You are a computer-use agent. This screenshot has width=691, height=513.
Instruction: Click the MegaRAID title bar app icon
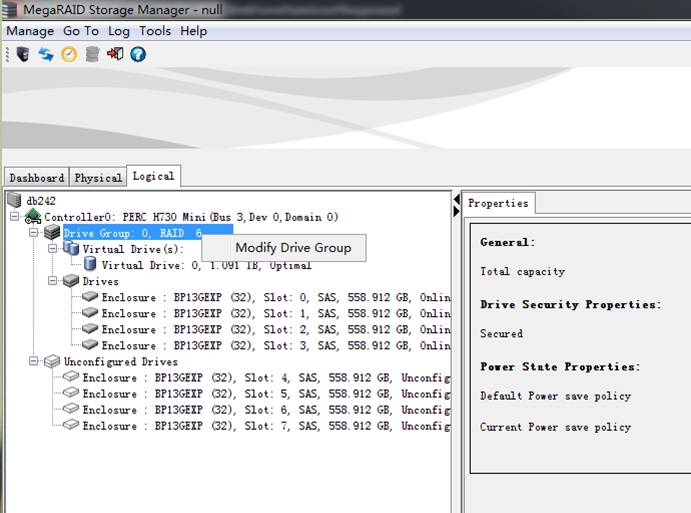[10, 10]
